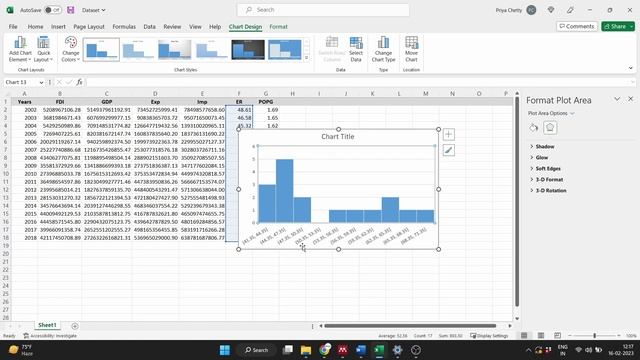Switch to the Data tab

tap(149, 27)
